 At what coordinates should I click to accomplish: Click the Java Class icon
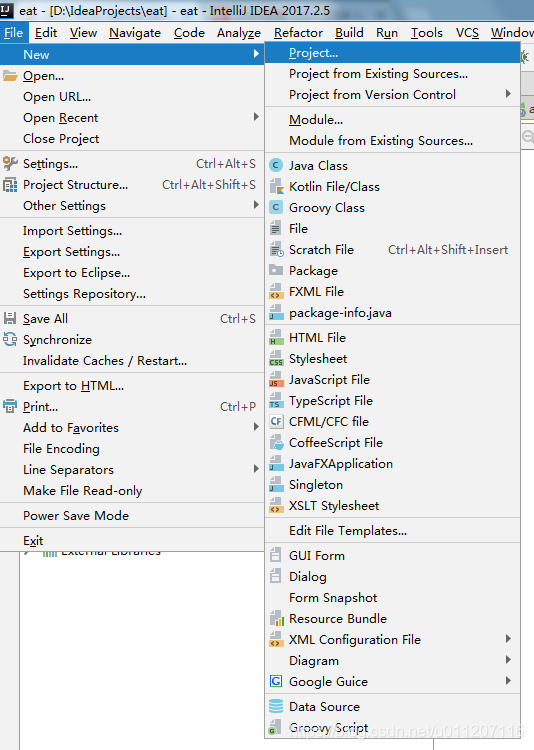276,165
